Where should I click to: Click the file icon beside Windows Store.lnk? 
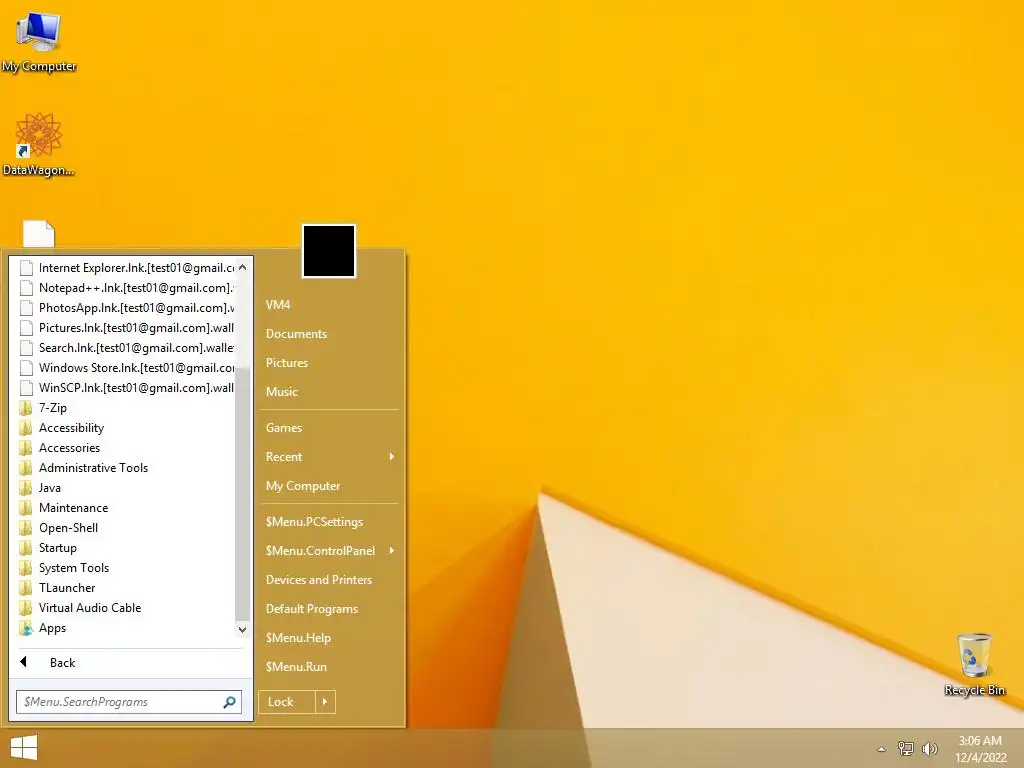(x=26, y=368)
